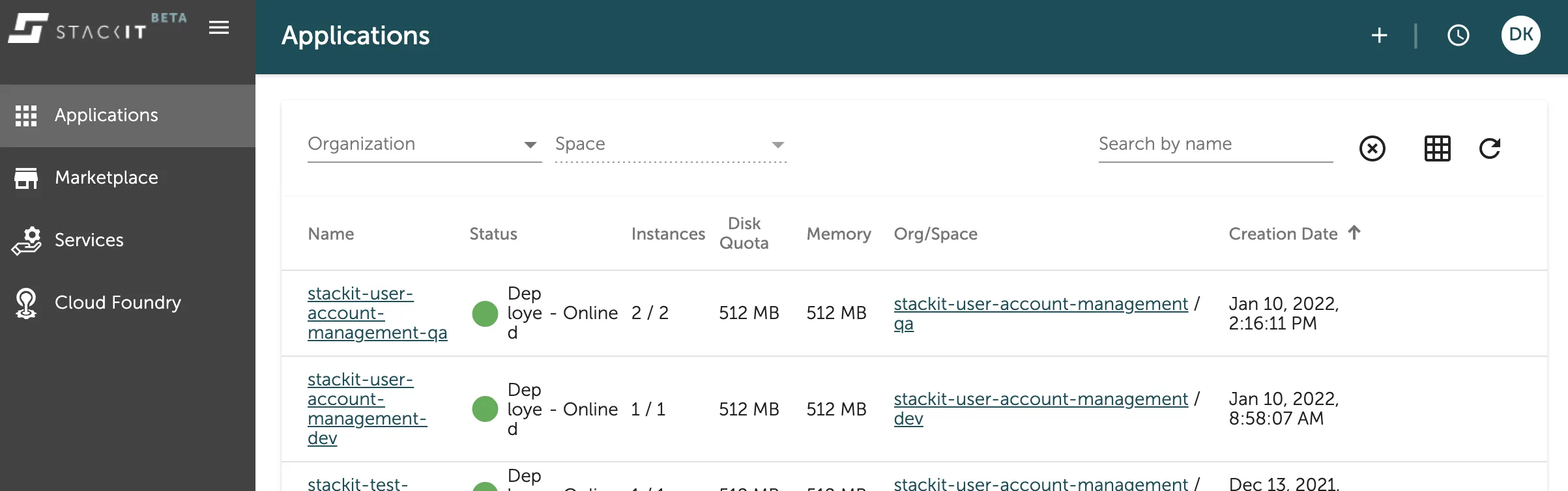Click the Applications page title

click(x=356, y=36)
